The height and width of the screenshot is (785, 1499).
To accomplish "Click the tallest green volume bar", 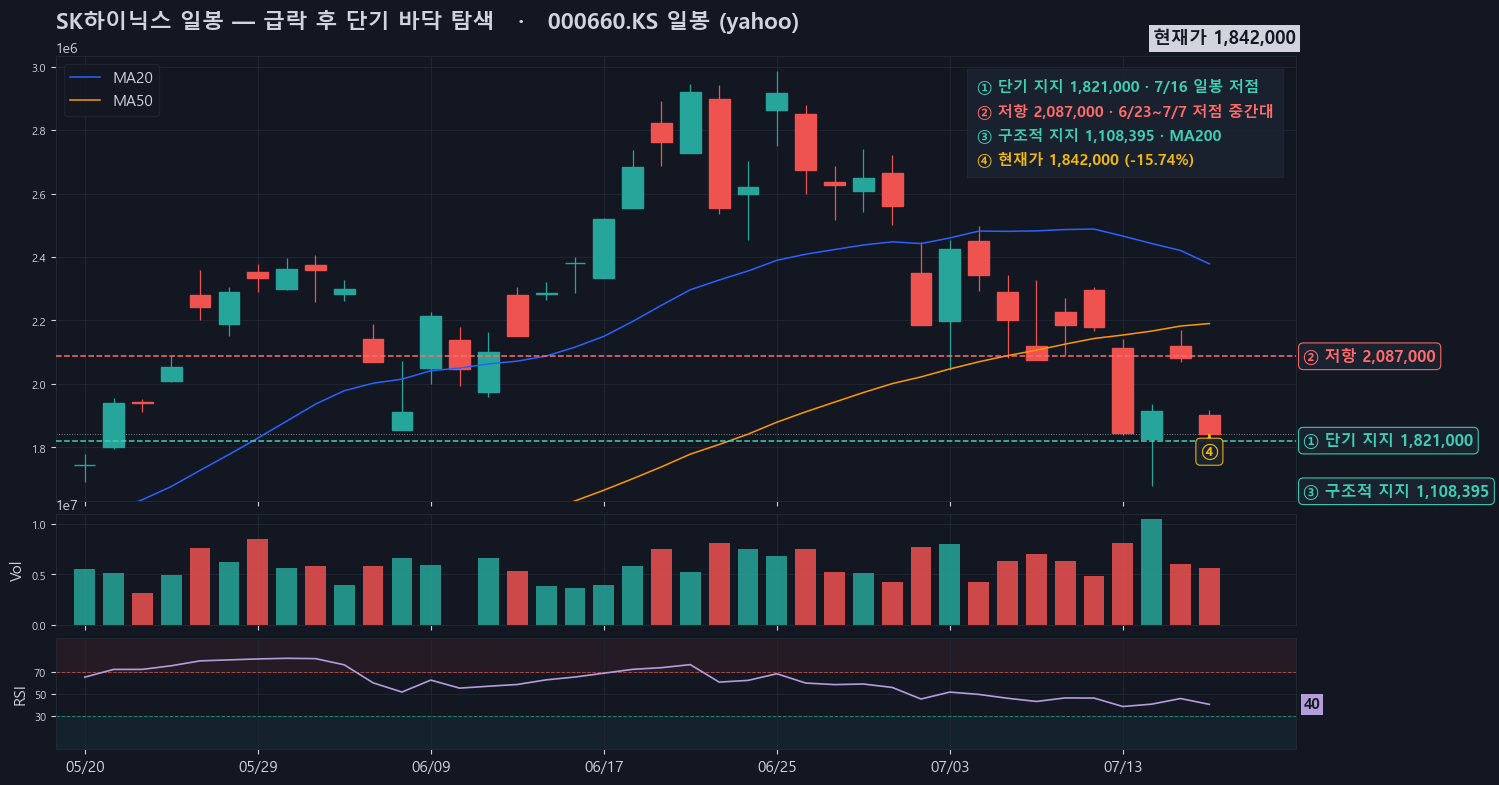I will (x=1152, y=572).
